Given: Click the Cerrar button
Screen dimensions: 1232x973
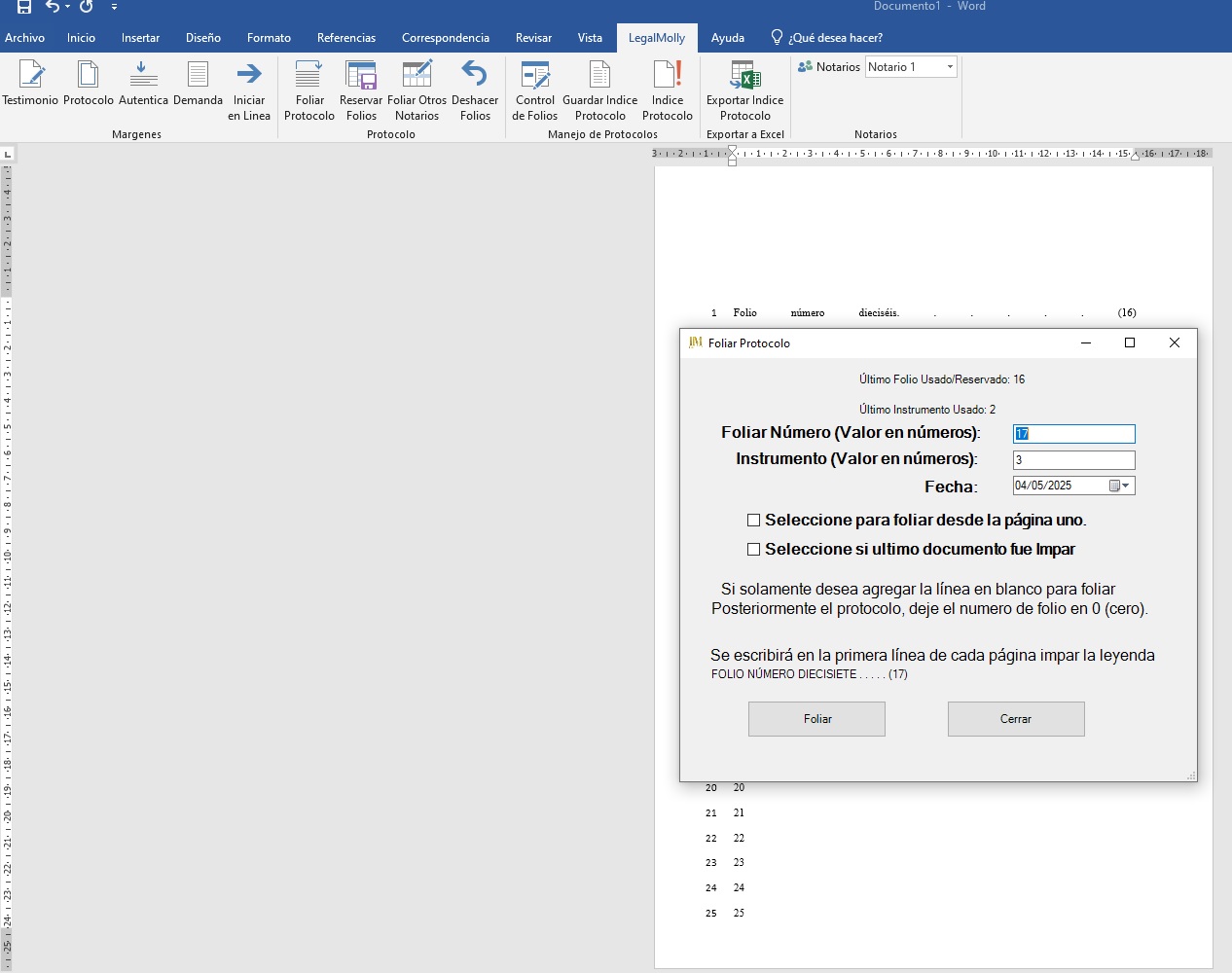Looking at the screenshot, I should click(1016, 719).
